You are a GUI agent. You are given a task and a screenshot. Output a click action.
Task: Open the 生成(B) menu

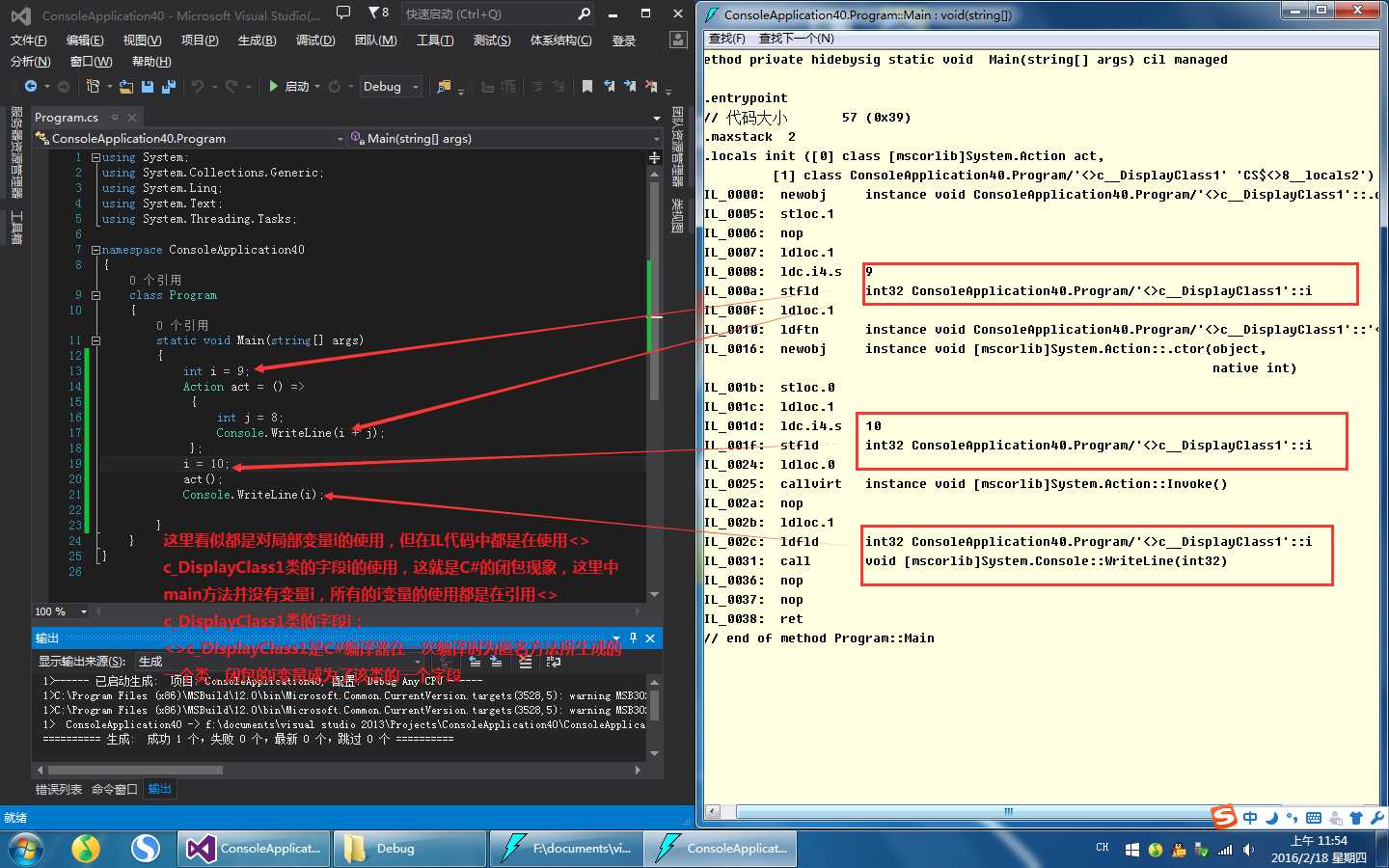pos(257,41)
